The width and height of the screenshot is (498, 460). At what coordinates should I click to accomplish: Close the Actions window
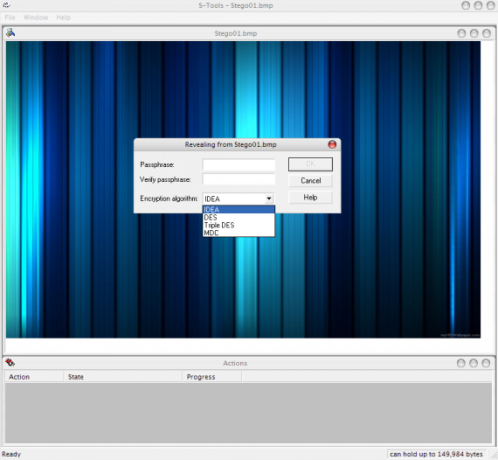click(x=486, y=363)
